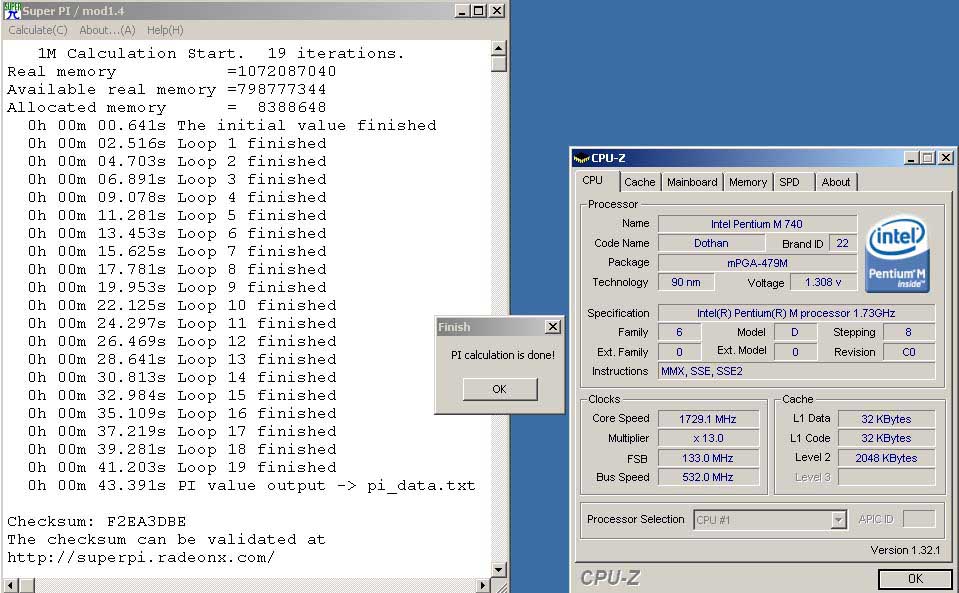Viewport: 959px width, 593px height.
Task: Click the FSB value '133.0 MHz'
Action: click(x=708, y=458)
